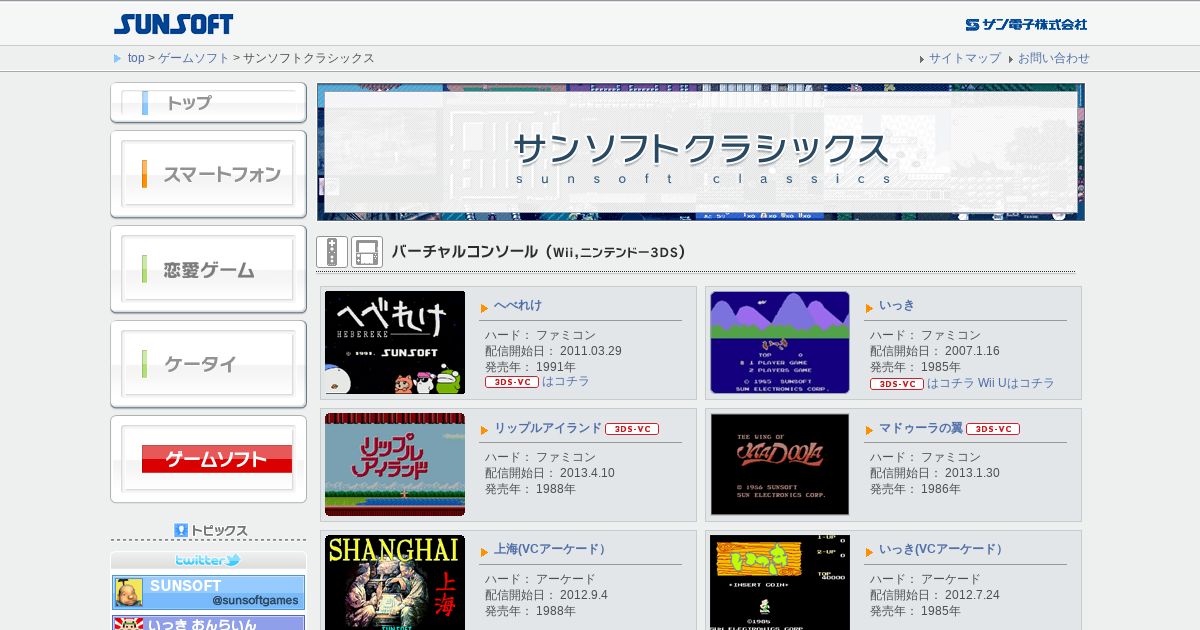Click the 配信開始日 2007.1.16 text
1200x630 pixels.
coord(935,351)
